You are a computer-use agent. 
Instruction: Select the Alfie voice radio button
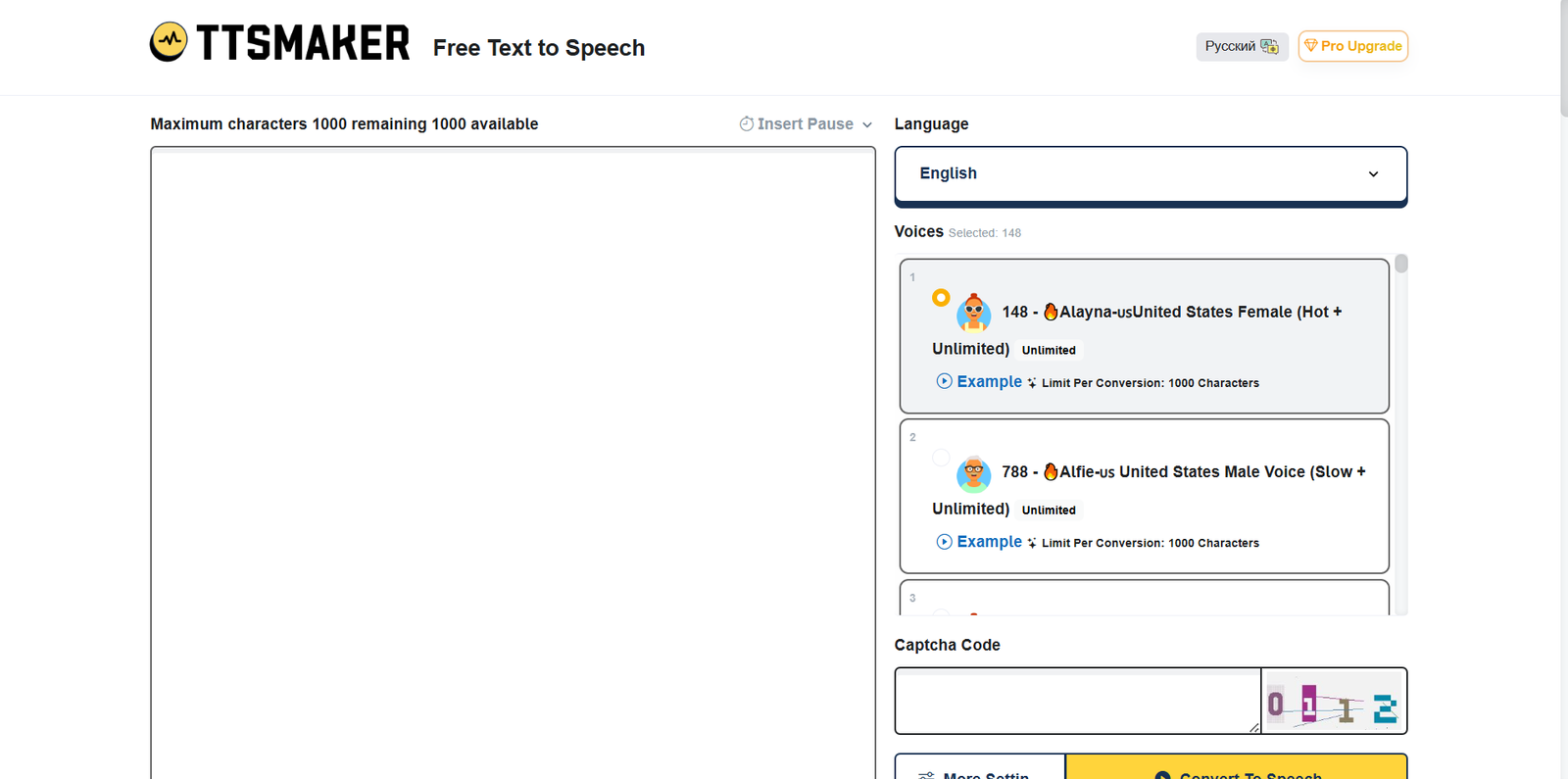click(941, 458)
